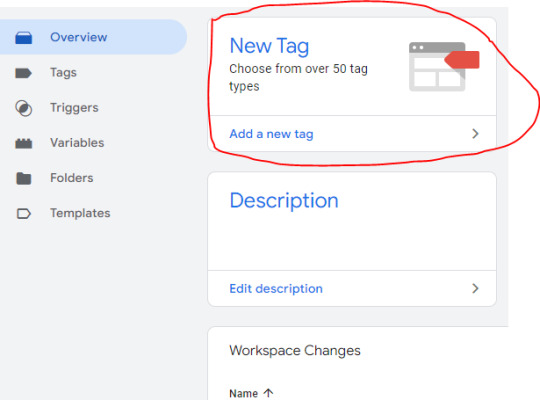The image size is (540, 400).
Task: Click the Variables brick icon
Action: [x=23, y=143]
